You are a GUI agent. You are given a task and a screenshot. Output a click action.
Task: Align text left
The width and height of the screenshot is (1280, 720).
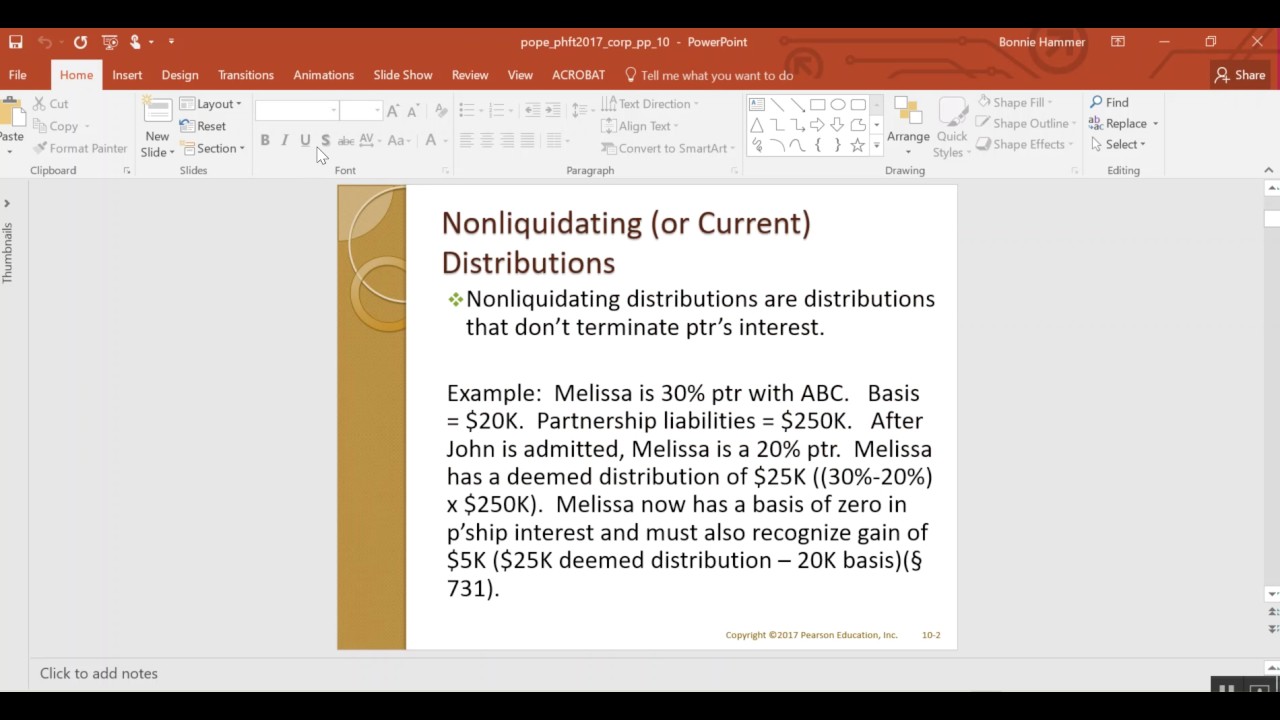tap(466, 141)
